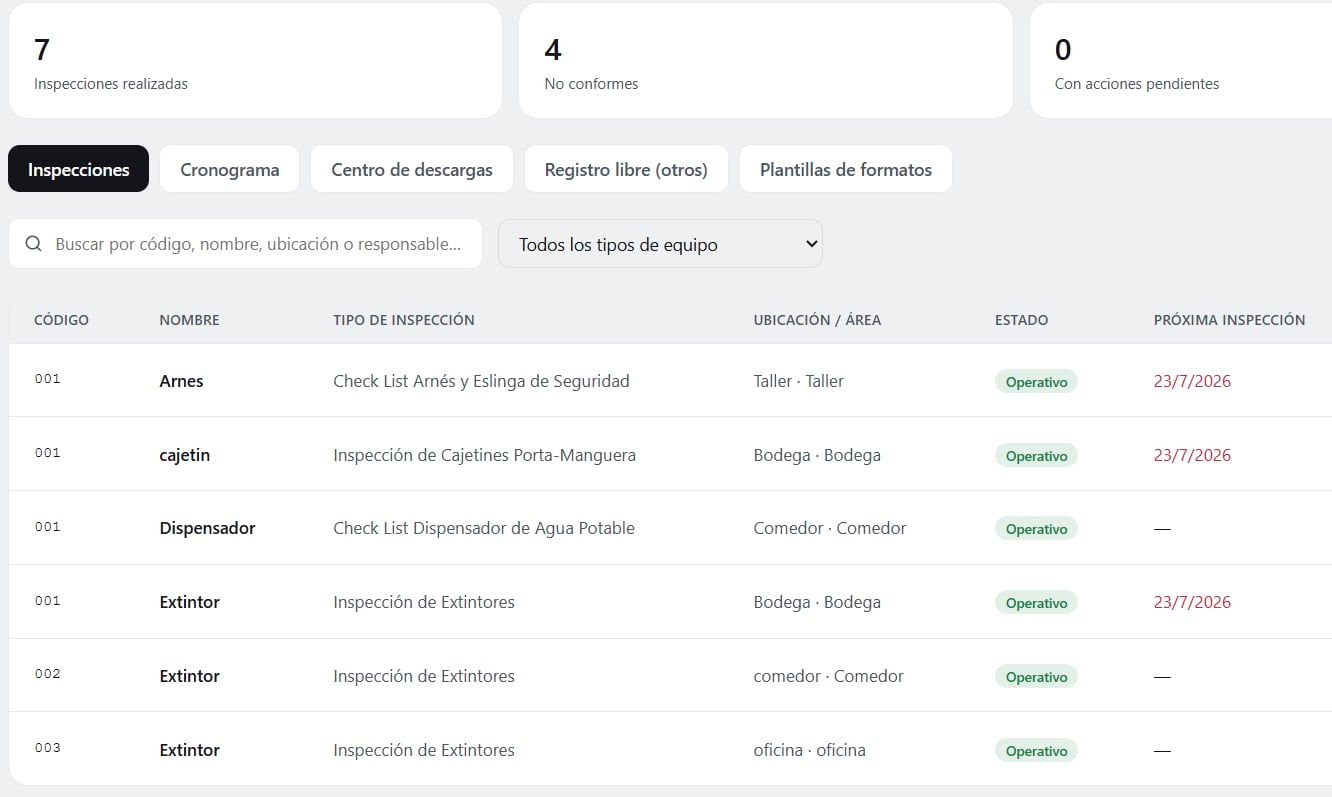Image resolution: width=1332 pixels, height=797 pixels.
Task: Click Inspección de Cajetines Porta-Manguera
Action: [x=484, y=455]
